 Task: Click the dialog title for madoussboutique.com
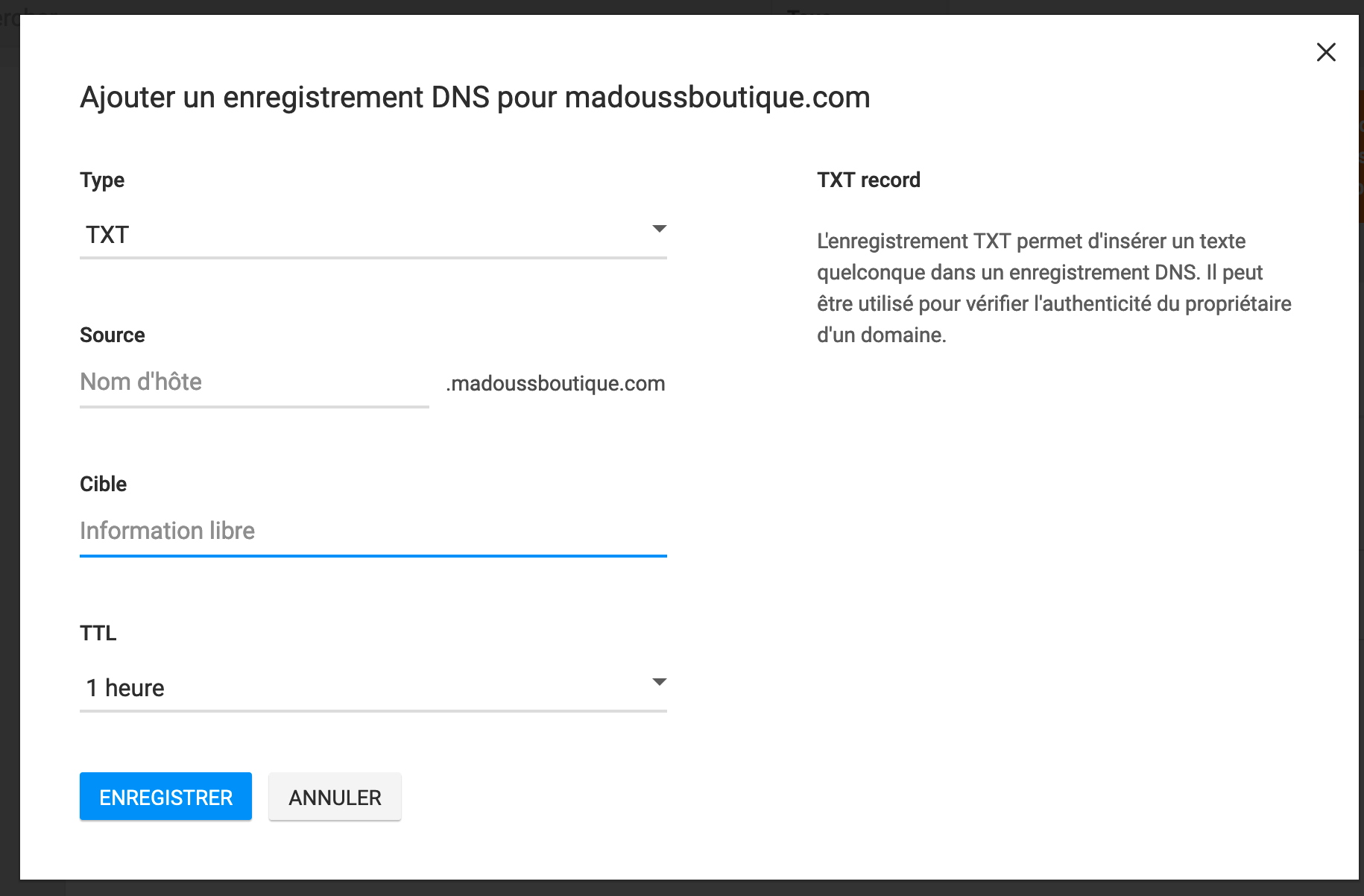pos(475,98)
